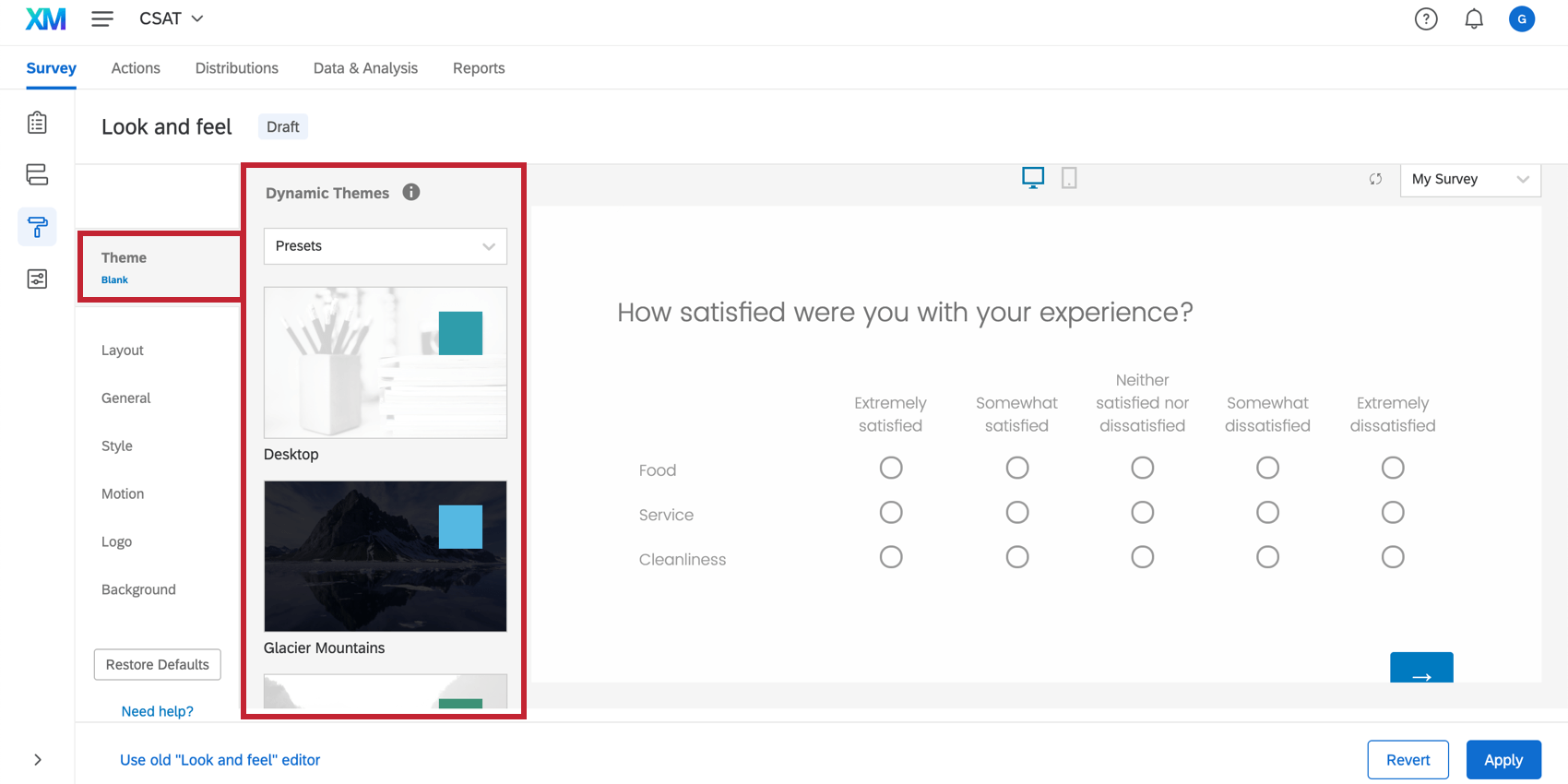Open the Data & Analysis tab

(365, 68)
